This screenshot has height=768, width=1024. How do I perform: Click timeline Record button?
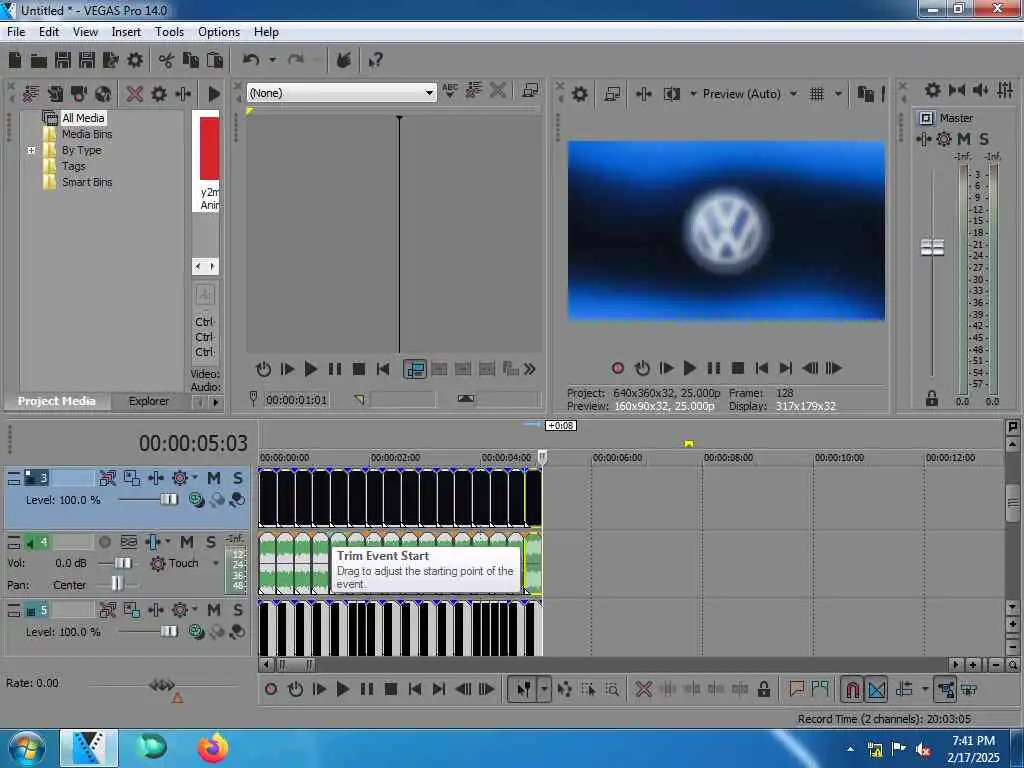click(x=271, y=689)
